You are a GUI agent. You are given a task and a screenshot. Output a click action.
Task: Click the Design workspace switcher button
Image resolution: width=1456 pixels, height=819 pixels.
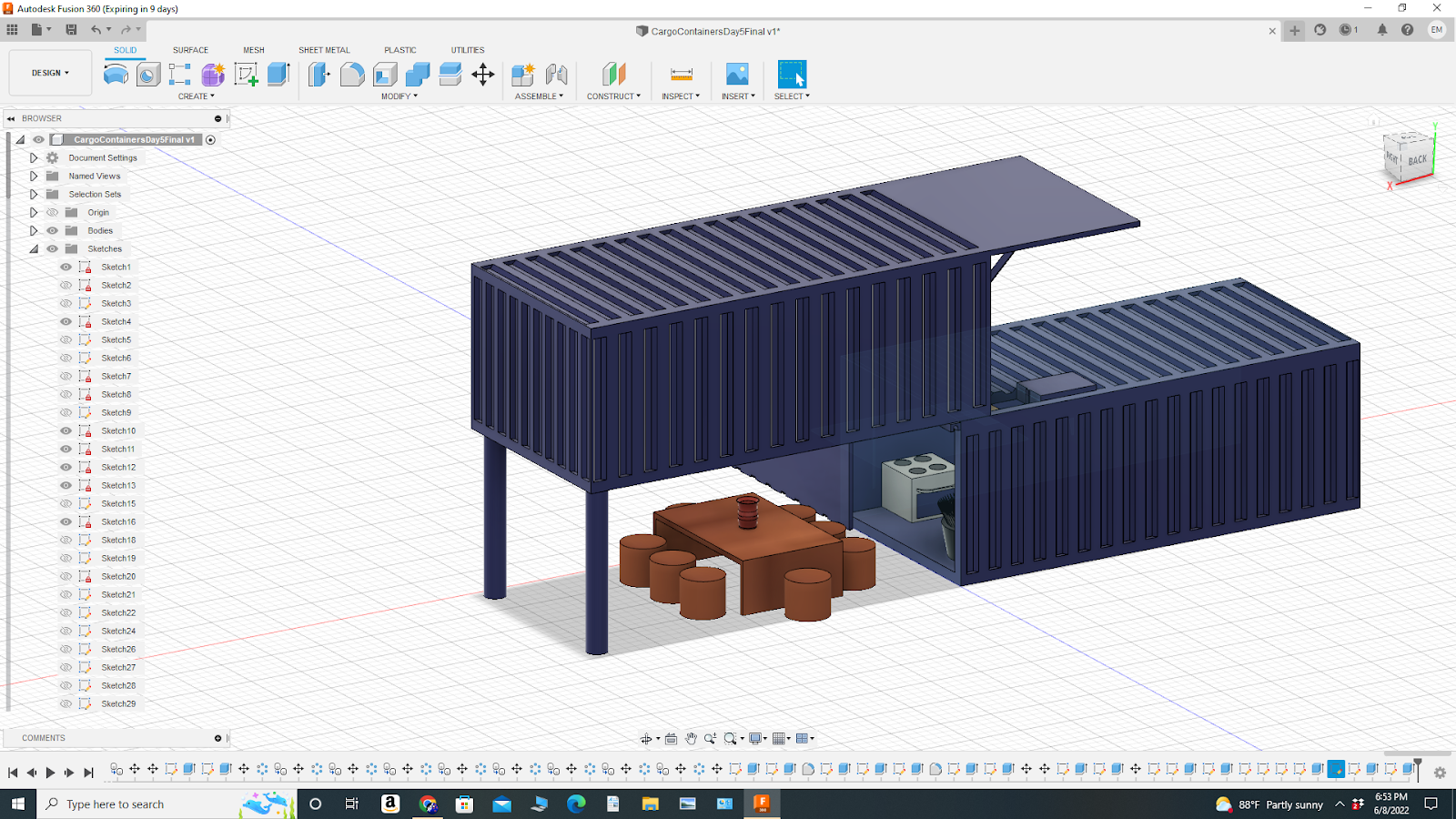(x=49, y=72)
